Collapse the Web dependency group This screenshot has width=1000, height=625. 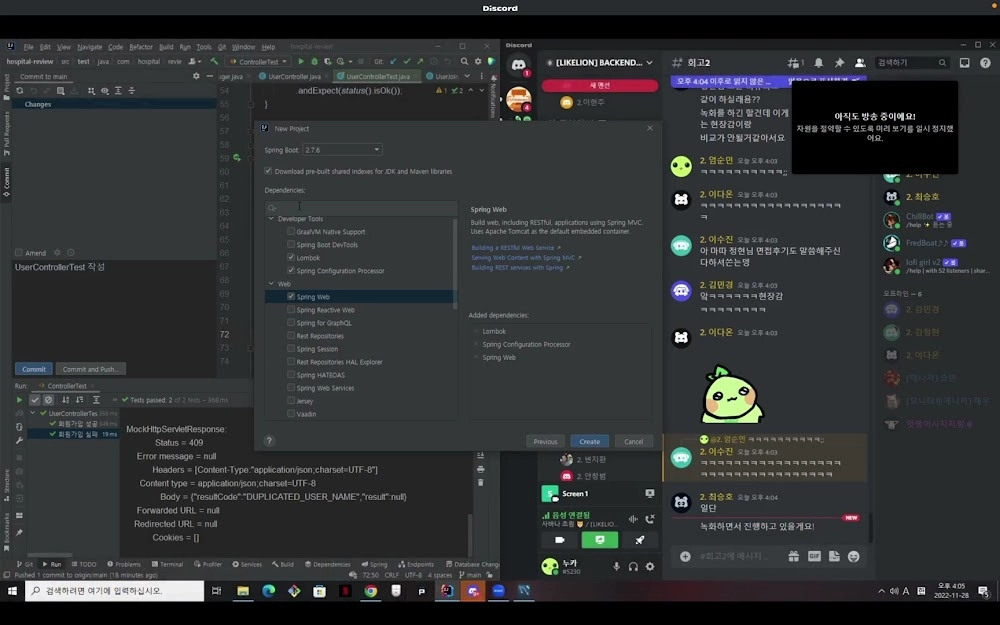pyautogui.click(x=271, y=284)
